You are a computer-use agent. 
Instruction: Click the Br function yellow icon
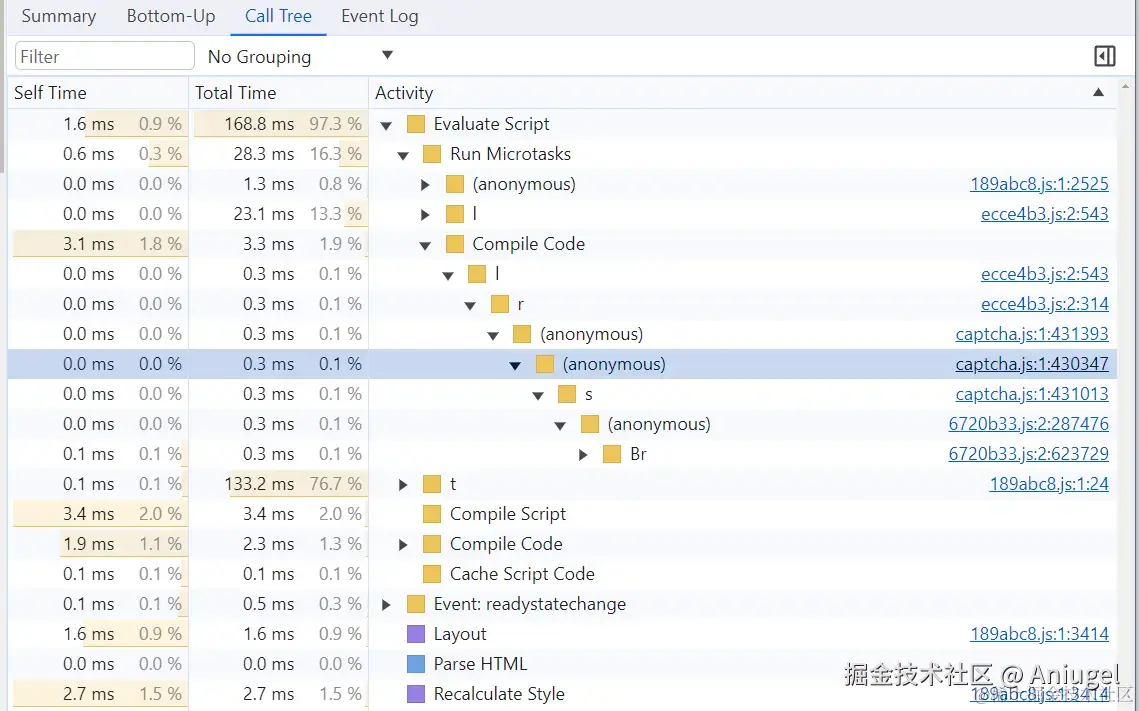pyautogui.click(x=612, y=454)
